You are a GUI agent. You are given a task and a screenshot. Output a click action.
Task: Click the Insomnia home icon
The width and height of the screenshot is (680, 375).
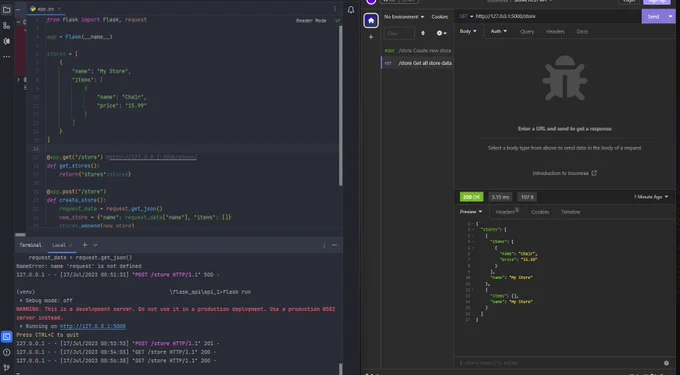pyautogui.click(x=371, y=20)
